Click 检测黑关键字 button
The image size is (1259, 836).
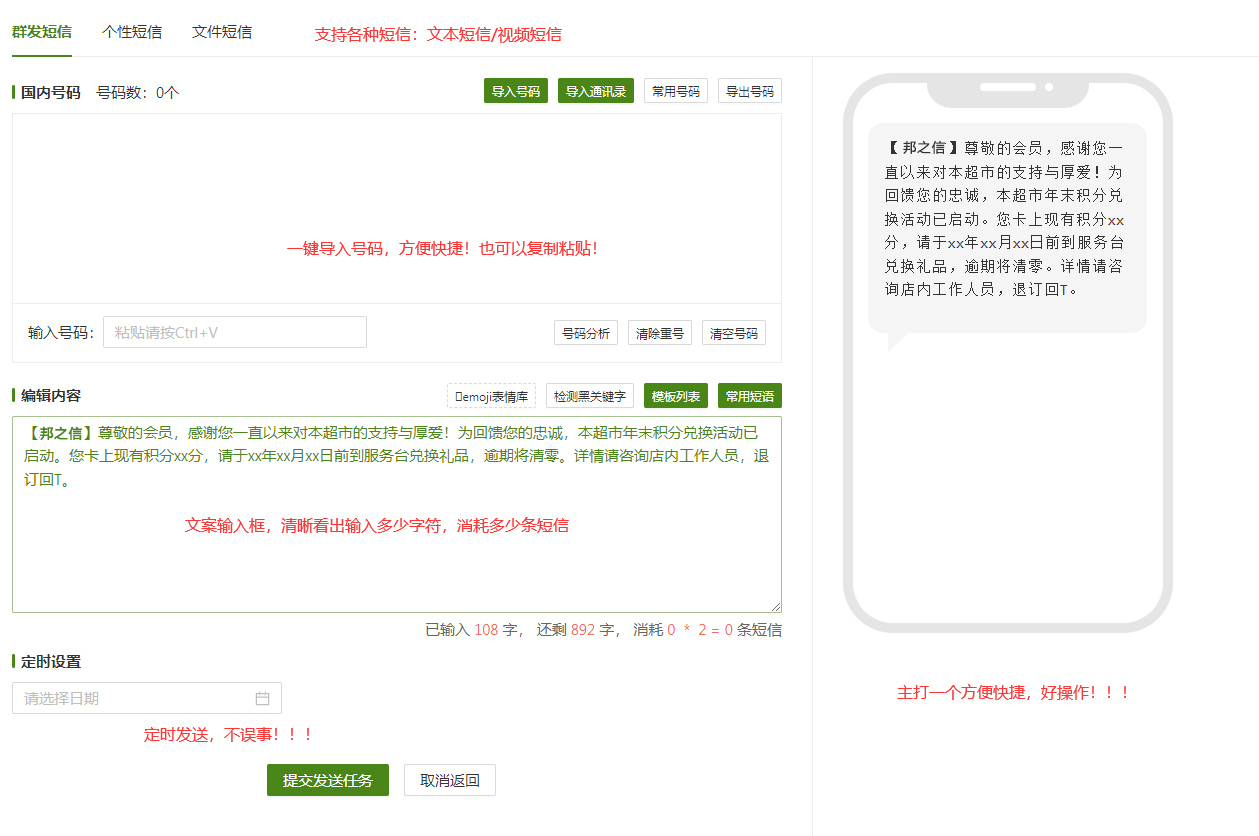590,396
